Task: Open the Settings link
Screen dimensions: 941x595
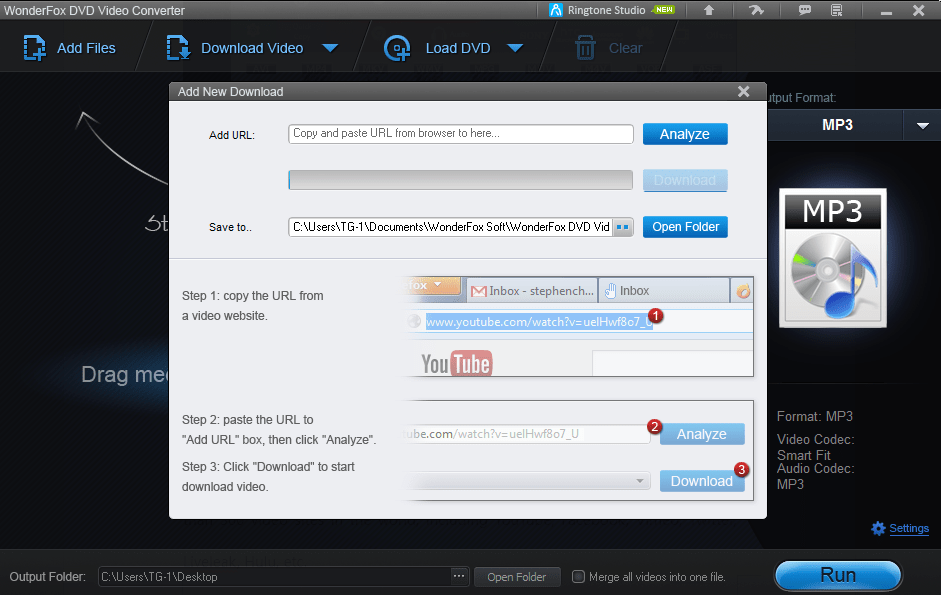Action: click(x=909, y=528)
